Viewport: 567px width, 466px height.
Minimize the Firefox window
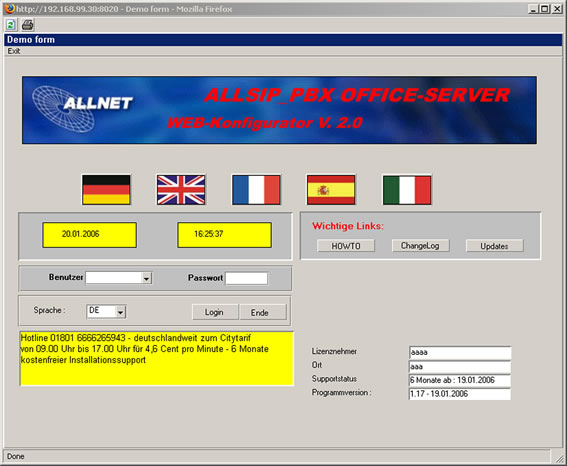(x=533, y=9)
